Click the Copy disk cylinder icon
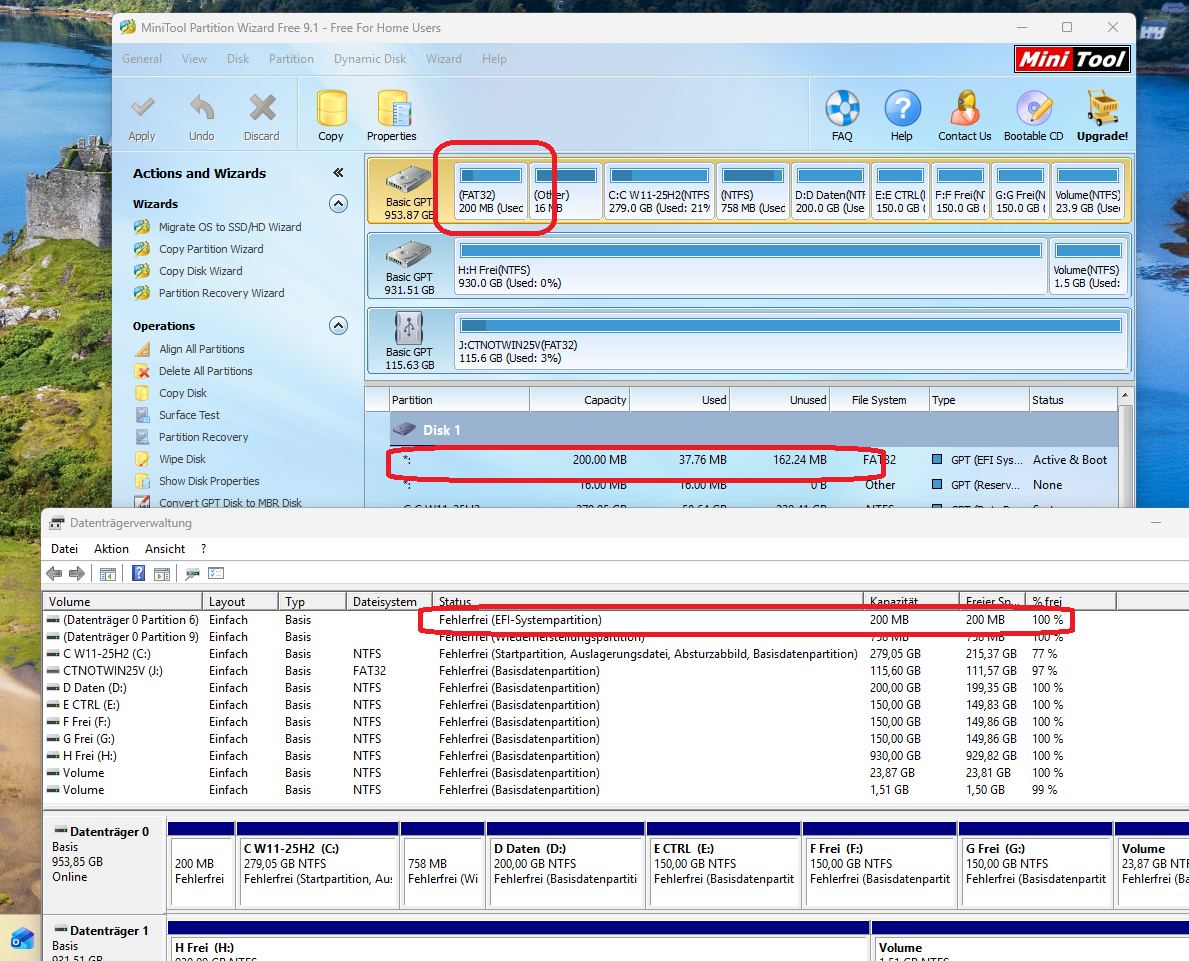 tap(331, 108)
